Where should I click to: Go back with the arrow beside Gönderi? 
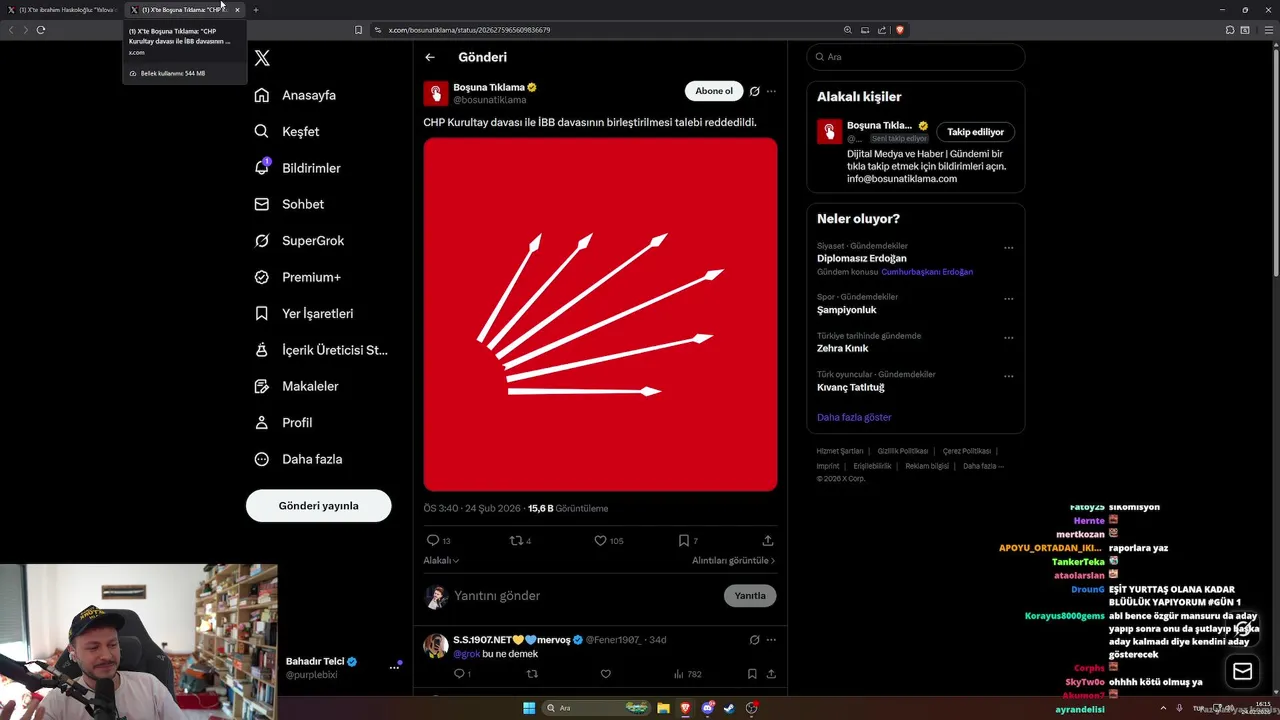430,57
